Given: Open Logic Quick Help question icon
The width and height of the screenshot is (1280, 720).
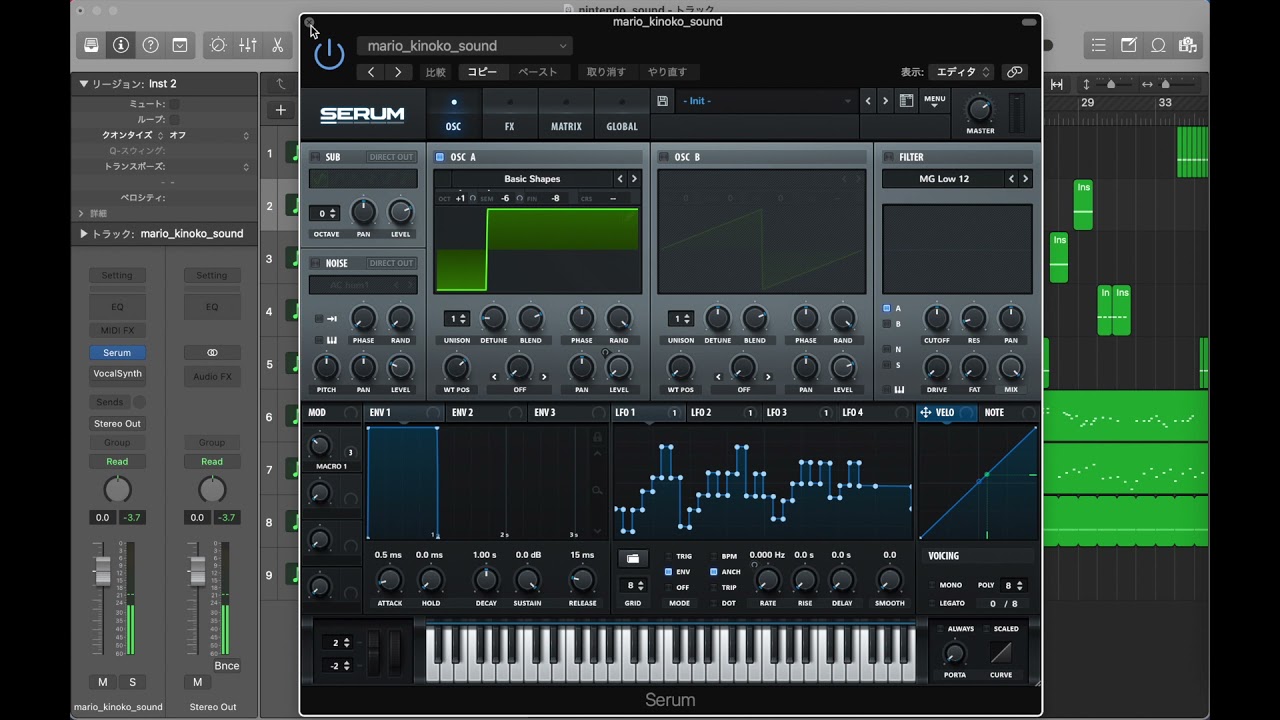Looking at the screenshot, I should click(x=150, y=45).
